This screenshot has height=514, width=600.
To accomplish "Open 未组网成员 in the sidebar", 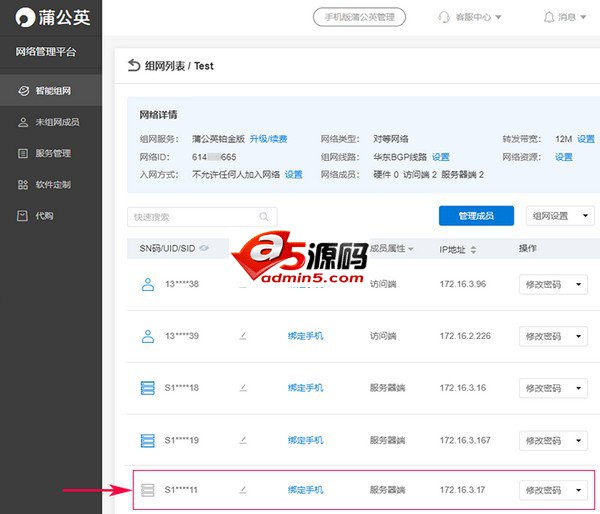I will [x=51, y=122].
